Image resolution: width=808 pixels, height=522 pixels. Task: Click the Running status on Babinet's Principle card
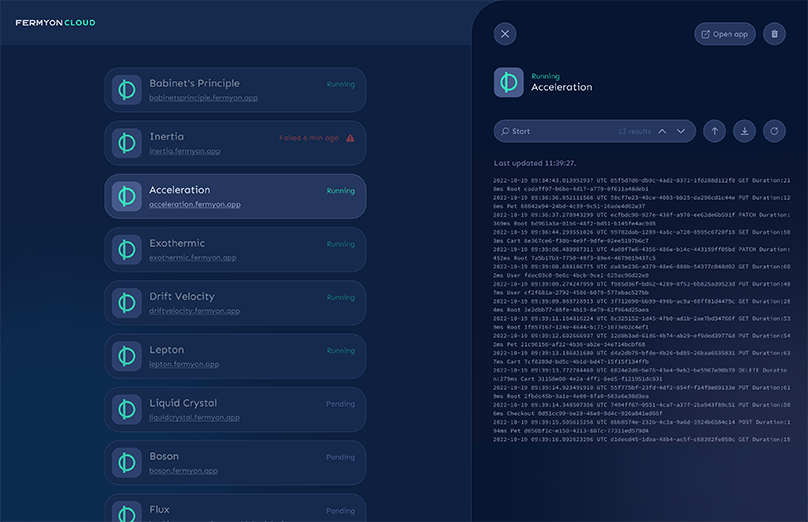(x=341, y=84)
